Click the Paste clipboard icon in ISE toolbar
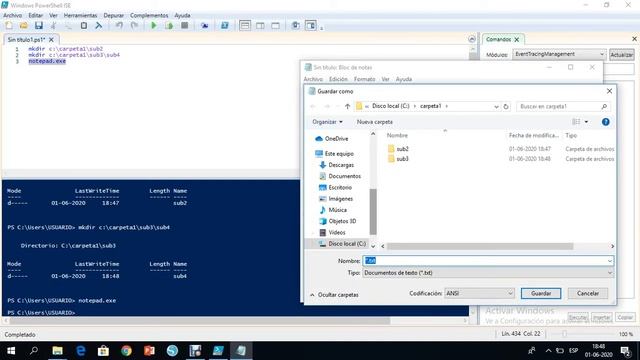Viewport: 640px width, 360px height. (x=84, y=26)
